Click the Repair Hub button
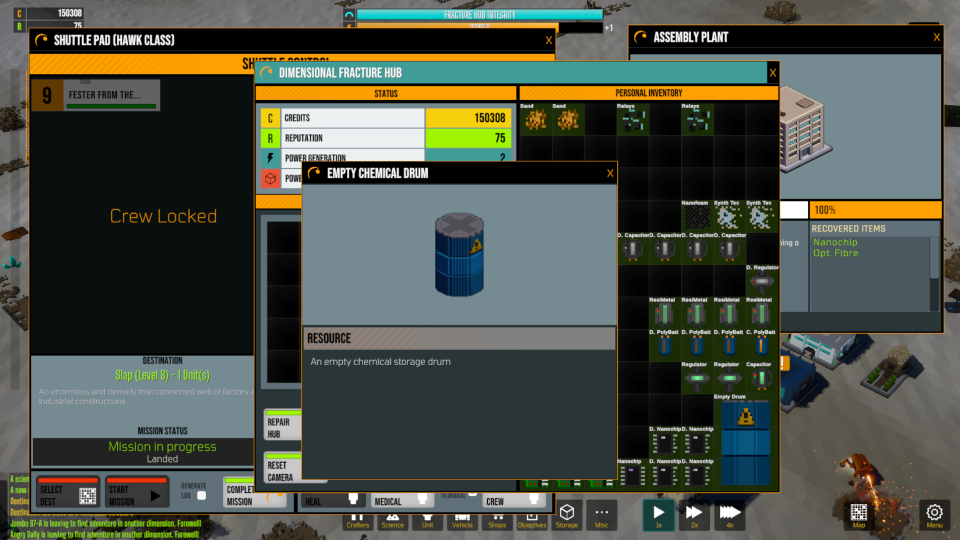The width and height of the screenshot is (960, 540). tap(281, 425)
